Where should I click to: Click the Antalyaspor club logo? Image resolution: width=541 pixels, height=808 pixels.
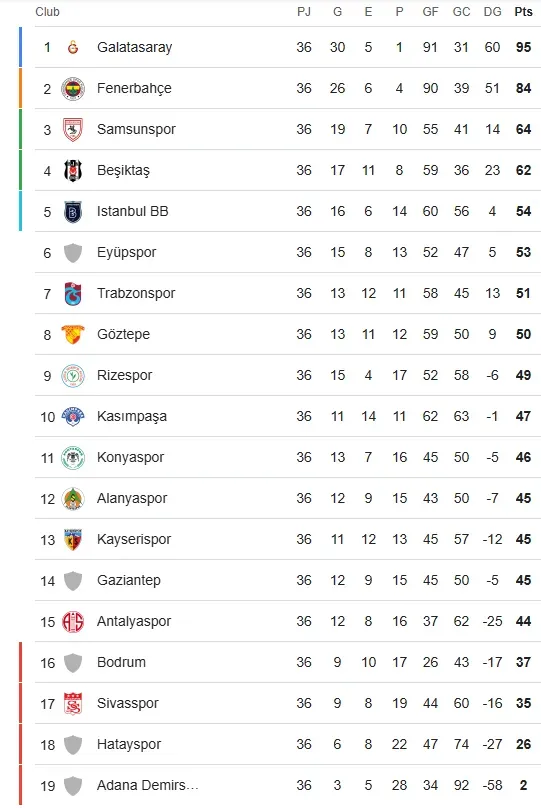click(73, 621)
